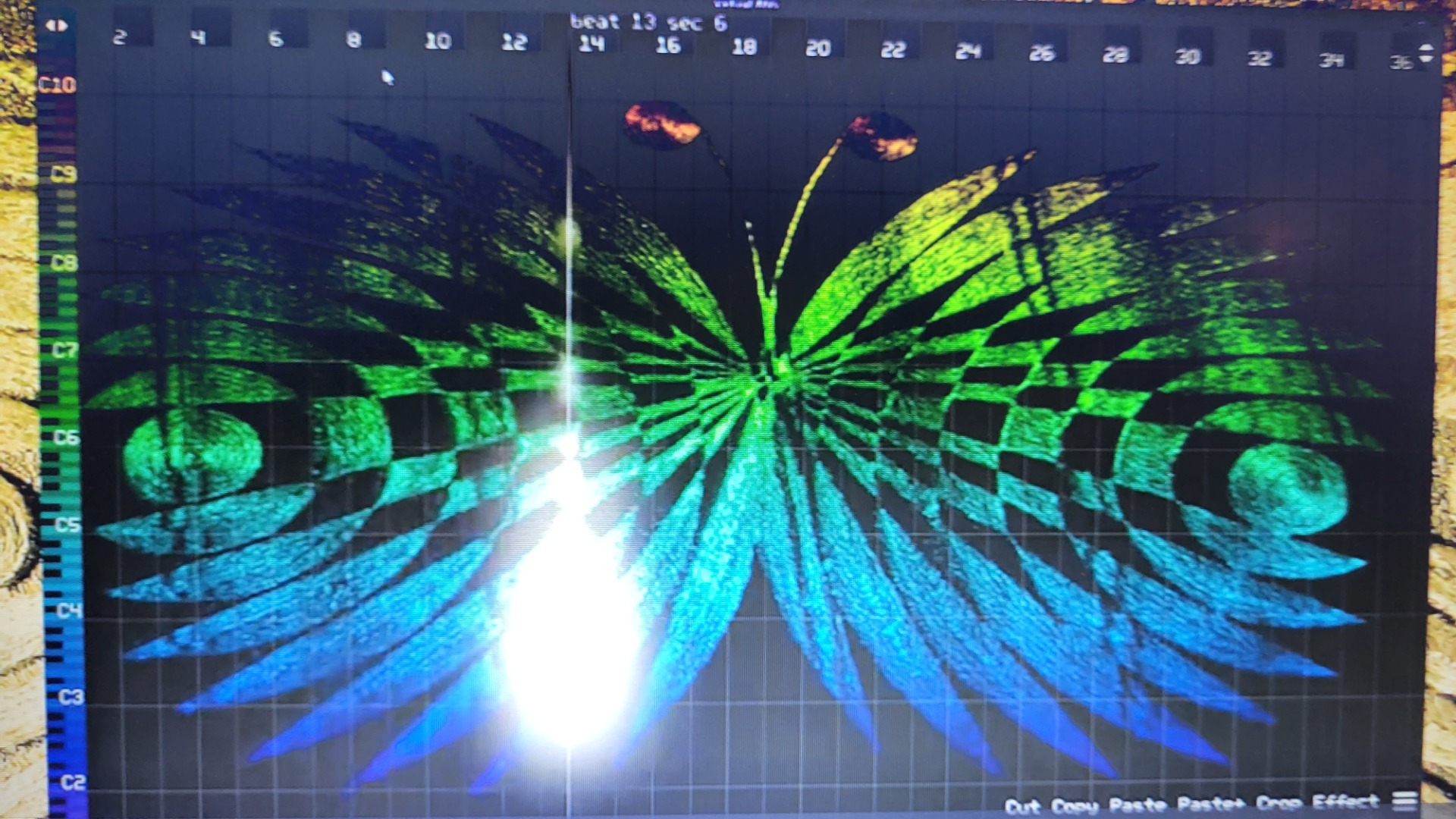
Task: Click the Cut button
Action: [1023, 807]
